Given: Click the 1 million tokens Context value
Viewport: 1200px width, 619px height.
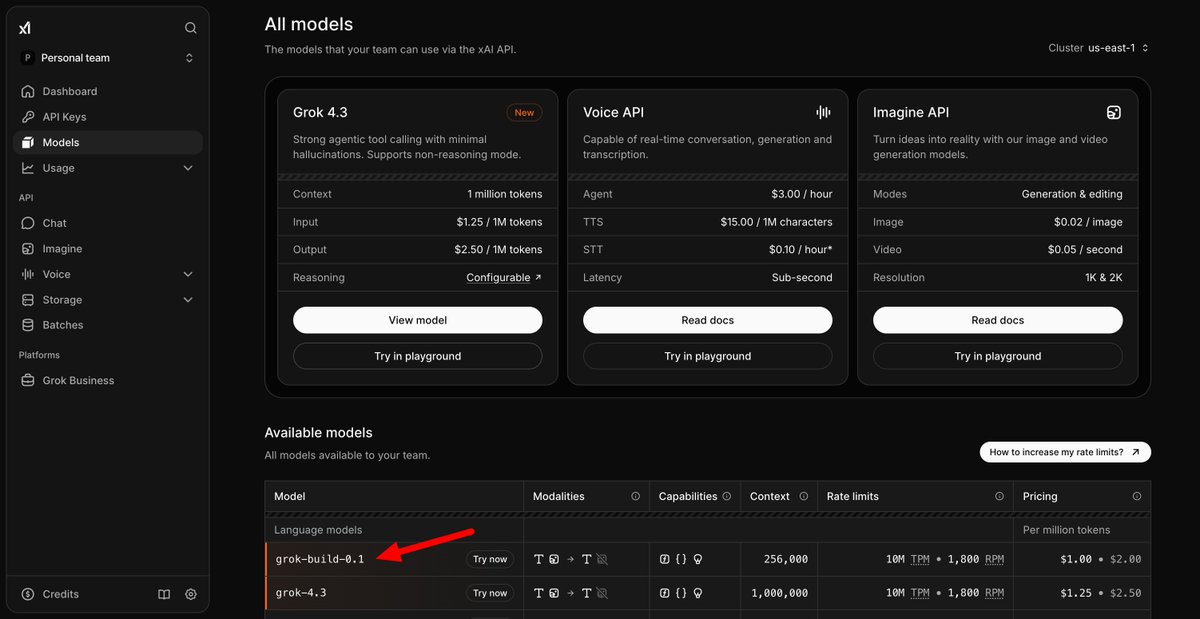Looking at the screenshot, I should (505, 194).
